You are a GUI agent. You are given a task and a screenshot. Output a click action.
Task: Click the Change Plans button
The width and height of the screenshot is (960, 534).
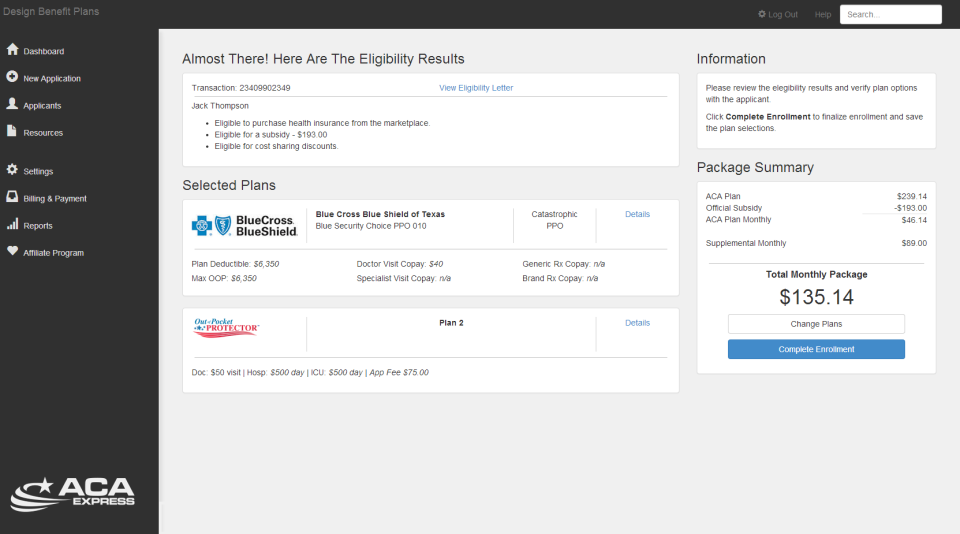(x=816, y=324)
